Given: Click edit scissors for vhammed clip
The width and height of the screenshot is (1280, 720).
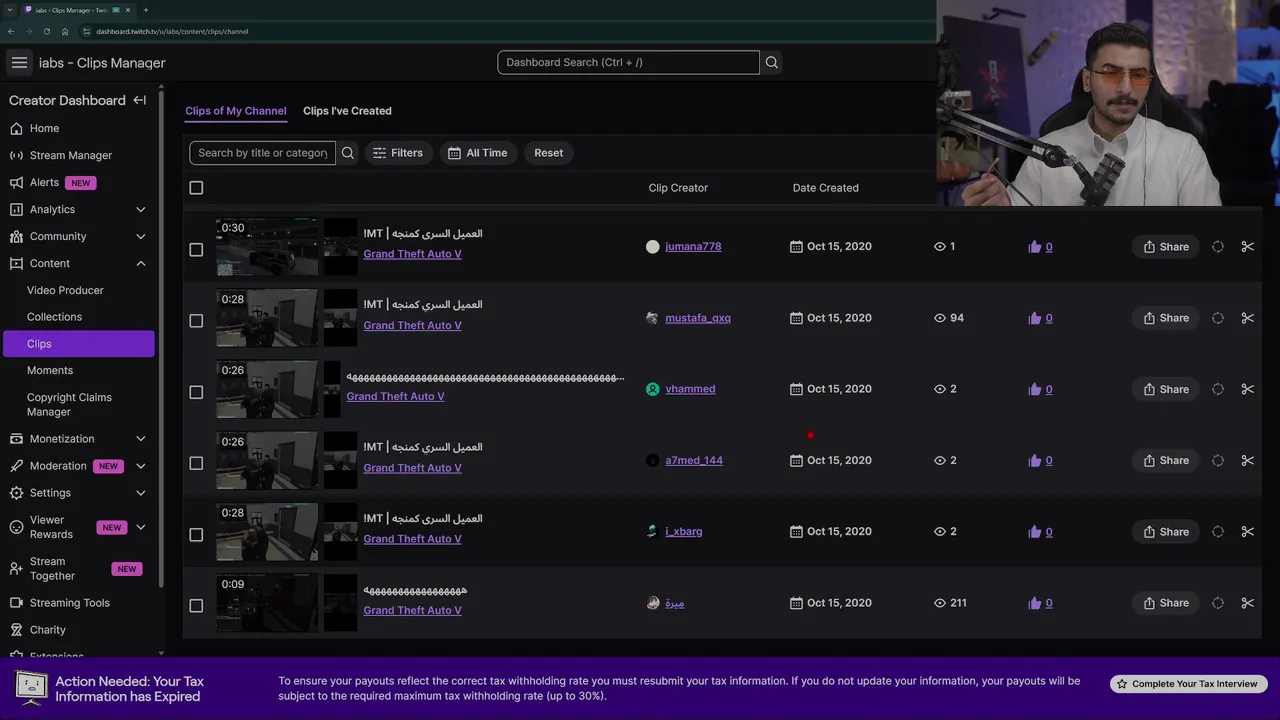Looking at the screenshot, I should pos(1247,389).
